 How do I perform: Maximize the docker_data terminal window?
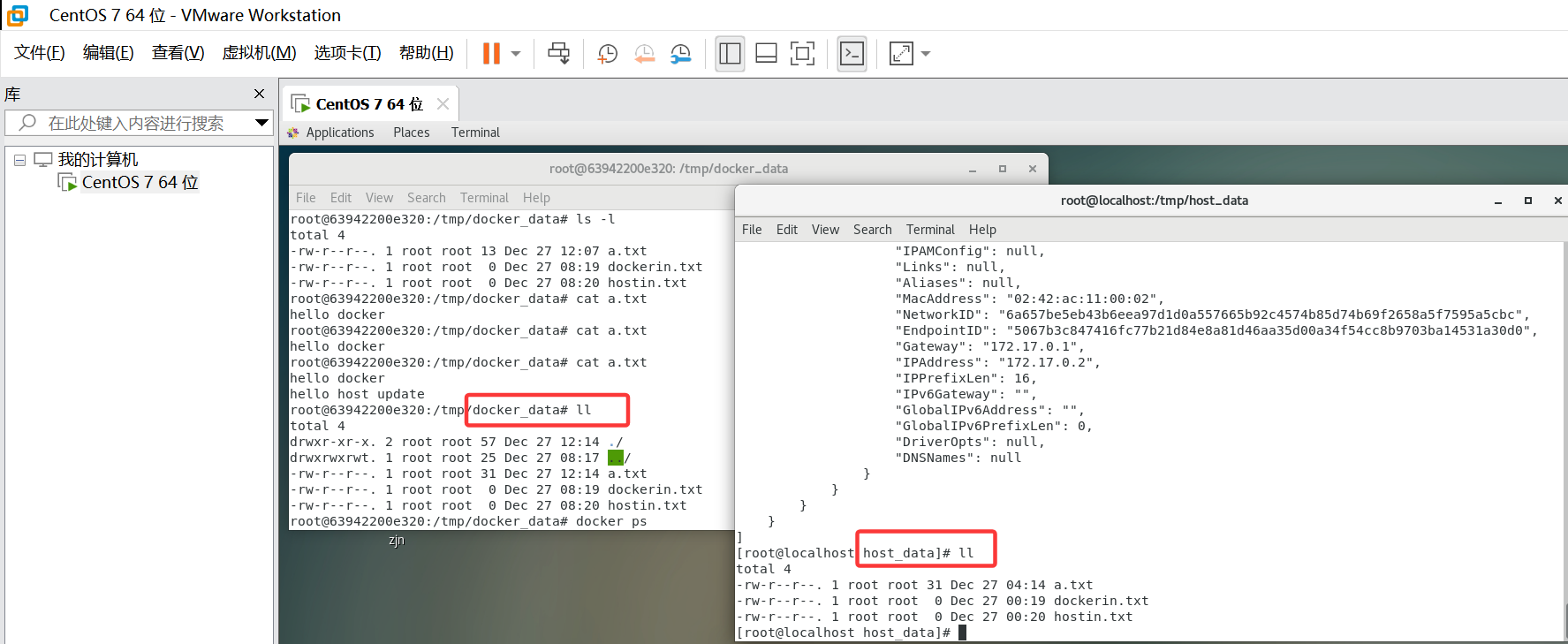click(x=1003, y=169)
